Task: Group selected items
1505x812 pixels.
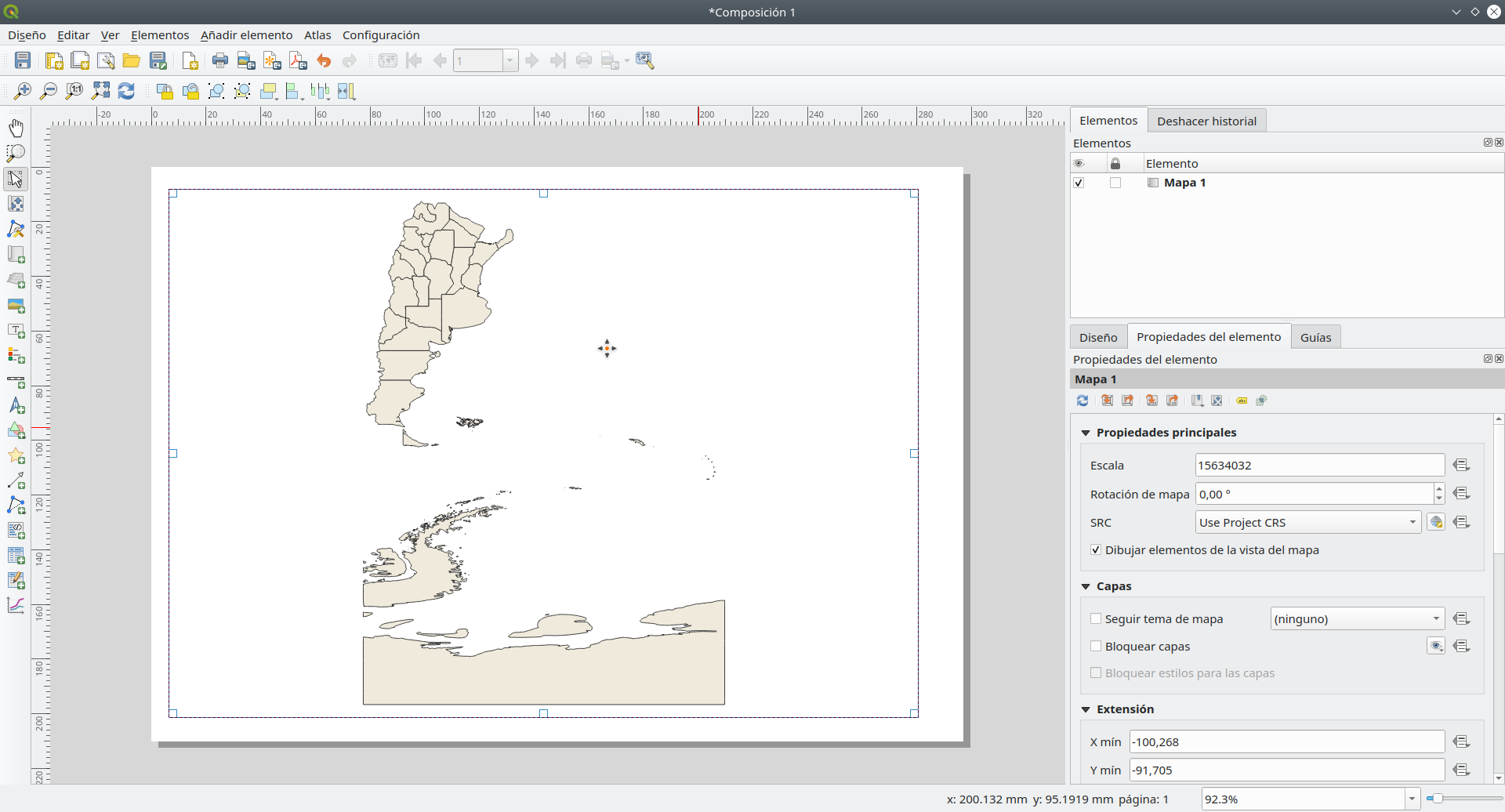Action: click(x=216, y=91)
